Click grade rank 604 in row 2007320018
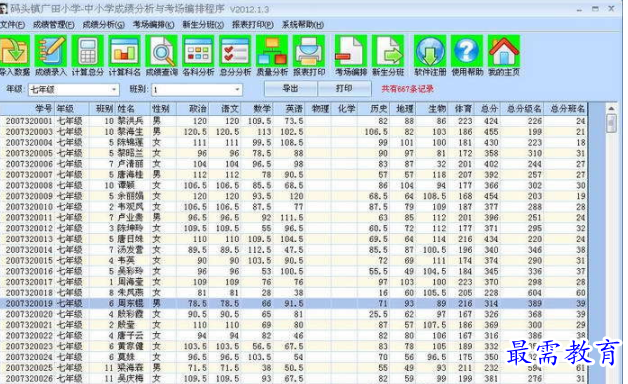This screenshot has width=628, height=384. point(535,293)
